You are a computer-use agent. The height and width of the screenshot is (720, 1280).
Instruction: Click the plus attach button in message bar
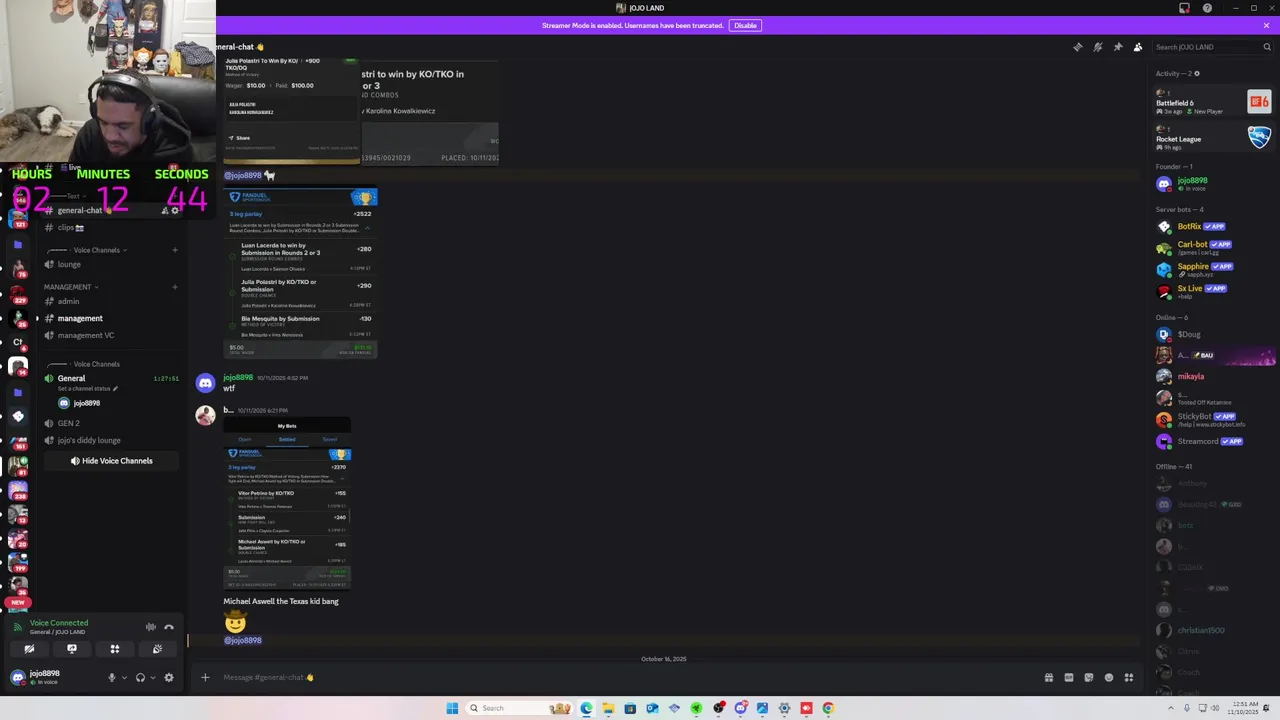[x=205, y=677]
